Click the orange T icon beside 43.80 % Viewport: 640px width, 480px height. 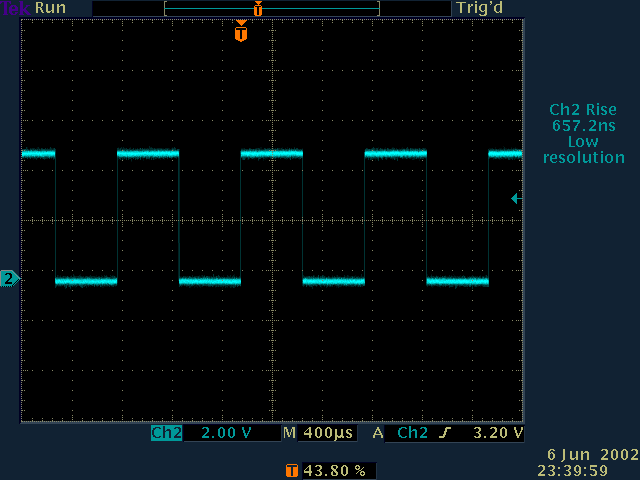291,469
